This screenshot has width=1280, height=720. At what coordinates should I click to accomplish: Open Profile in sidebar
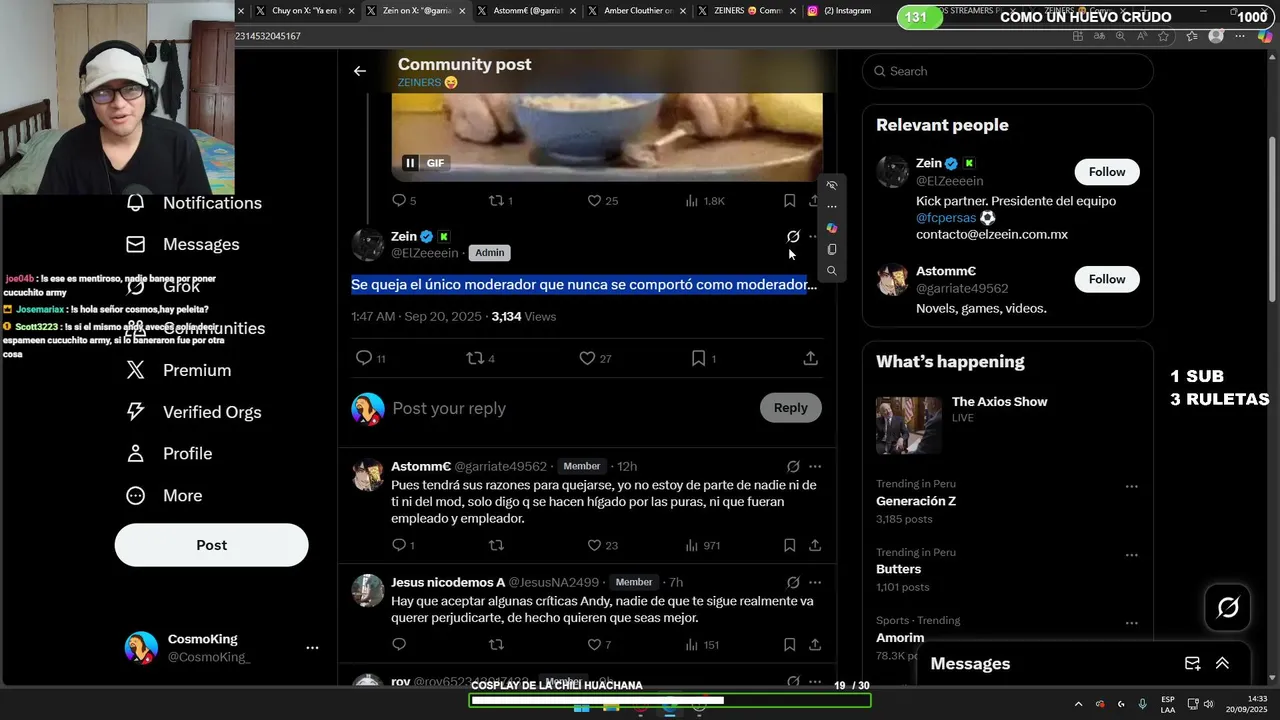169,454
